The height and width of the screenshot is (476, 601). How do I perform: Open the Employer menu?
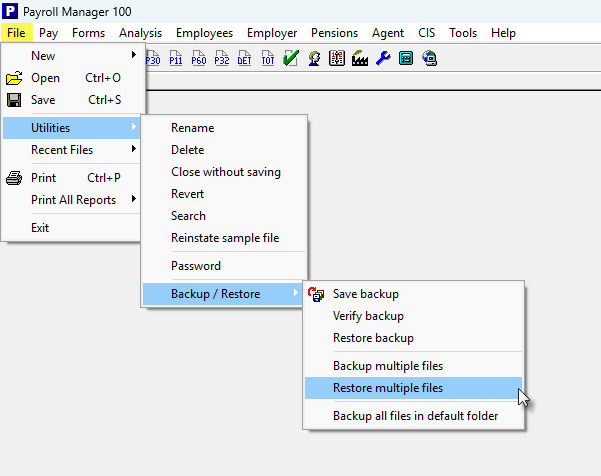pyautogui.click(x=272, y=33)
